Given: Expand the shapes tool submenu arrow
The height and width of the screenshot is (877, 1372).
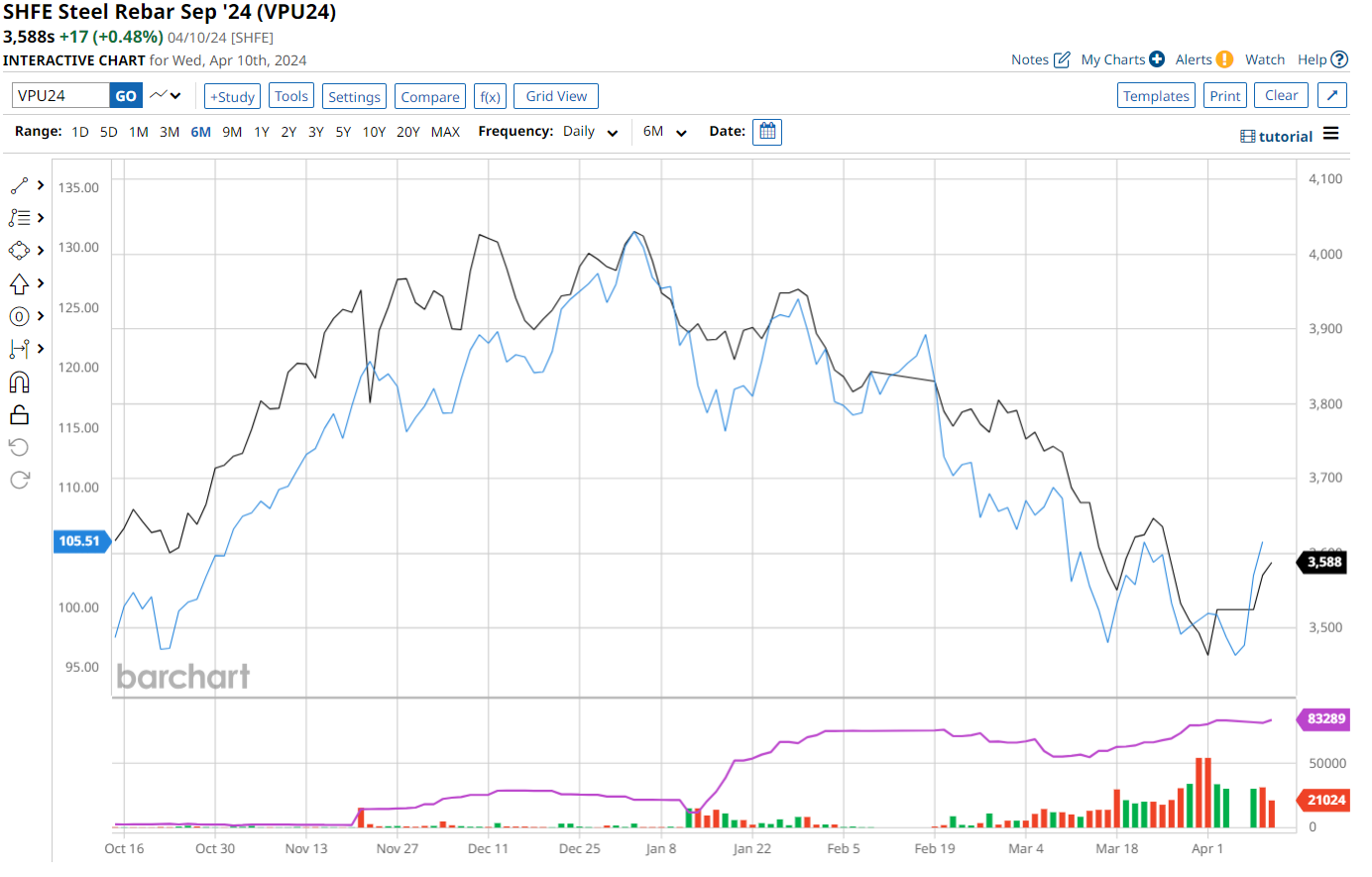Looking at the screenshot, I should [41, 251].
